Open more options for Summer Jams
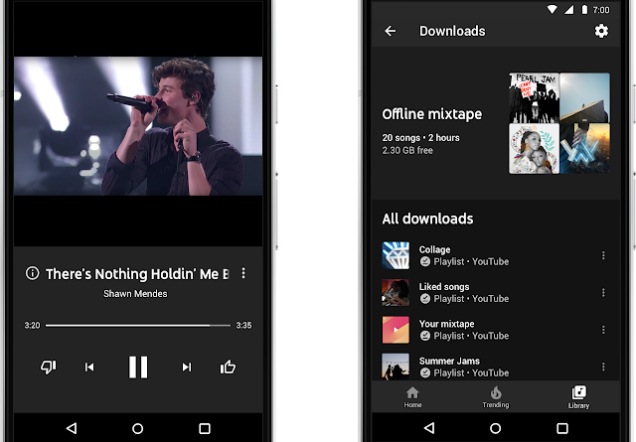This screenshot has height=442, width=636. click(x=603, y=367)
